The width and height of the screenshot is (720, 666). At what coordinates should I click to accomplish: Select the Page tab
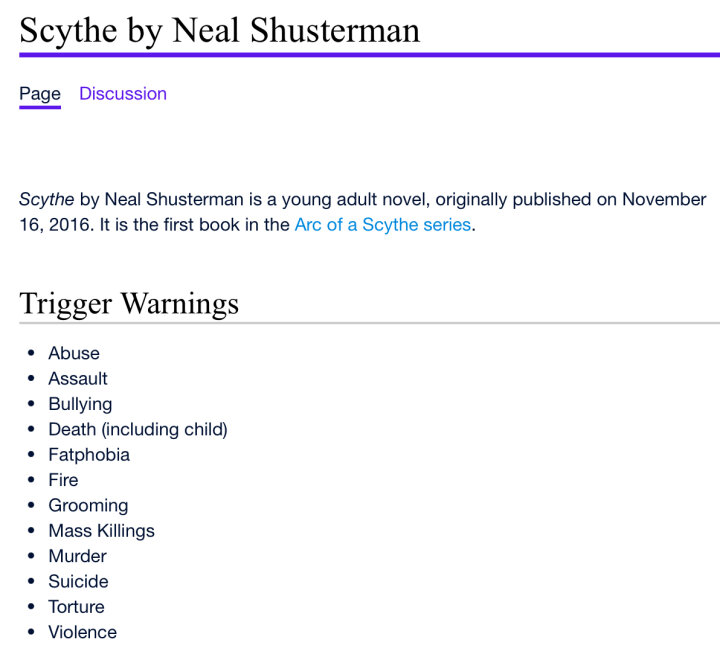40,94
